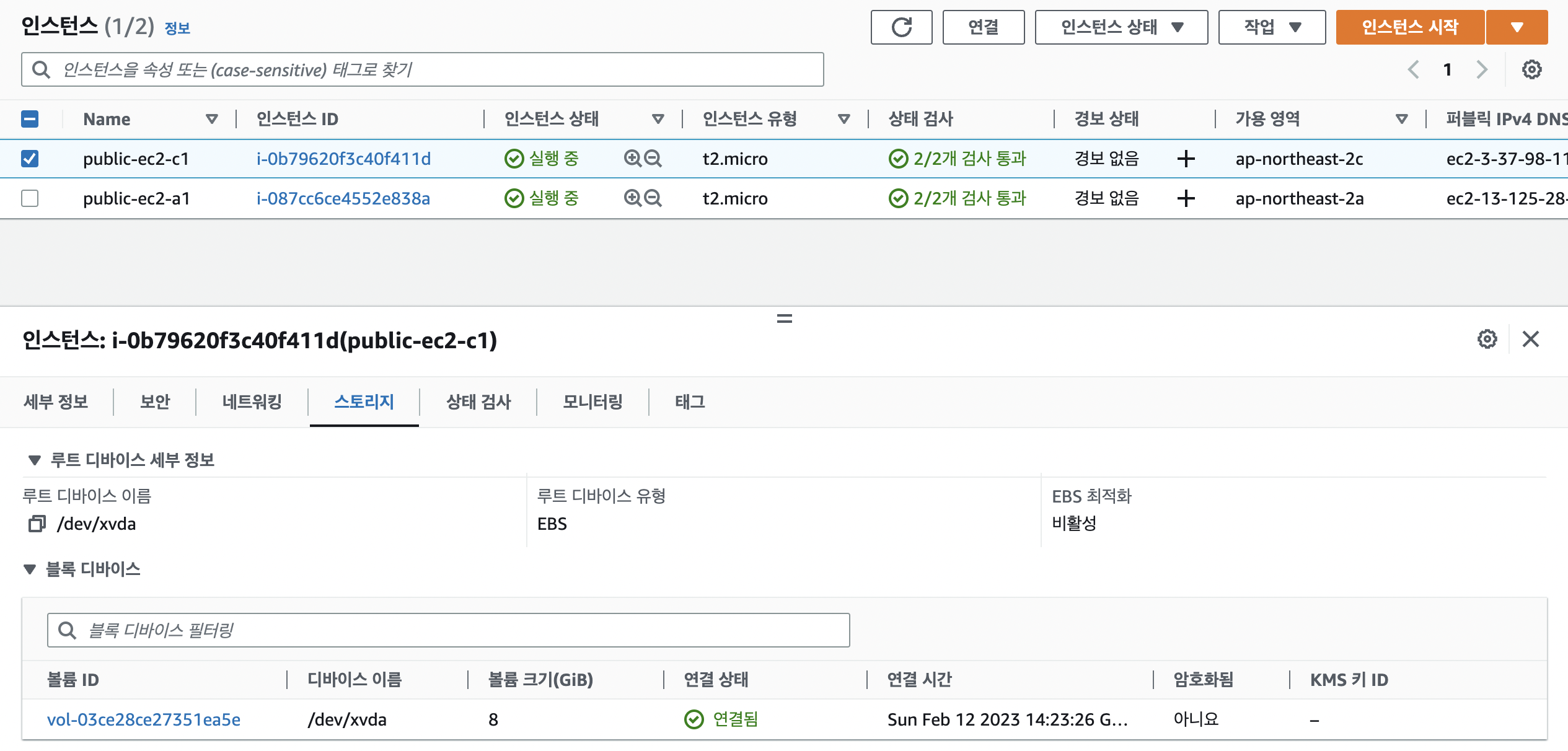Click zoom-out filter icon for public-ec2-a1 status

pos(653,198)
